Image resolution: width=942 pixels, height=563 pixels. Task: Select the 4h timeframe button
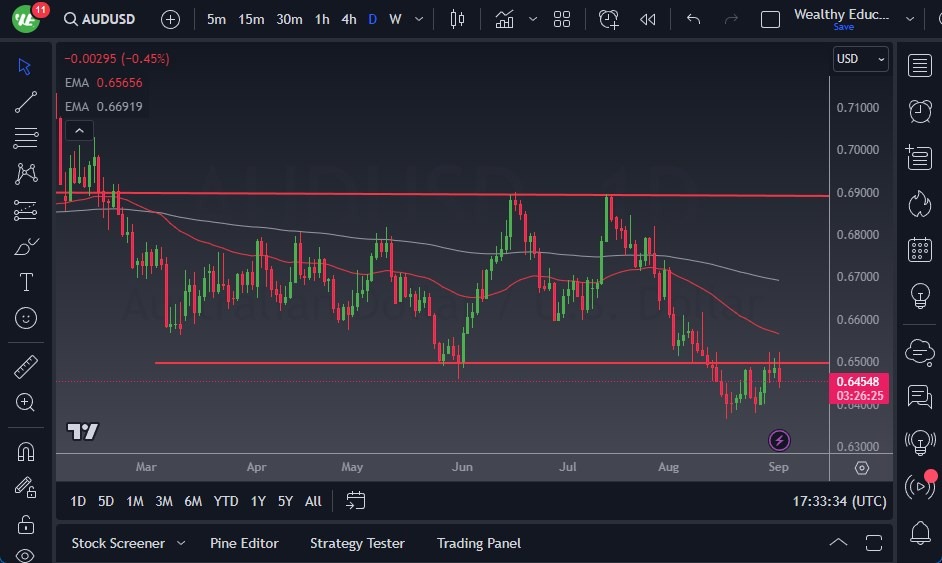tap(348, 19)
